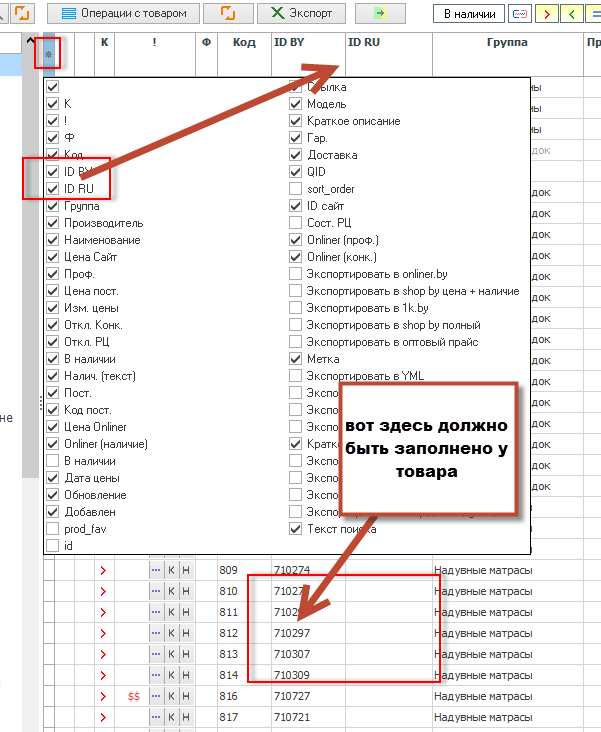Screen dimensions: 601x732
Task: Enable the Сост. РЦ column checkbox
Action: [296, 223]
